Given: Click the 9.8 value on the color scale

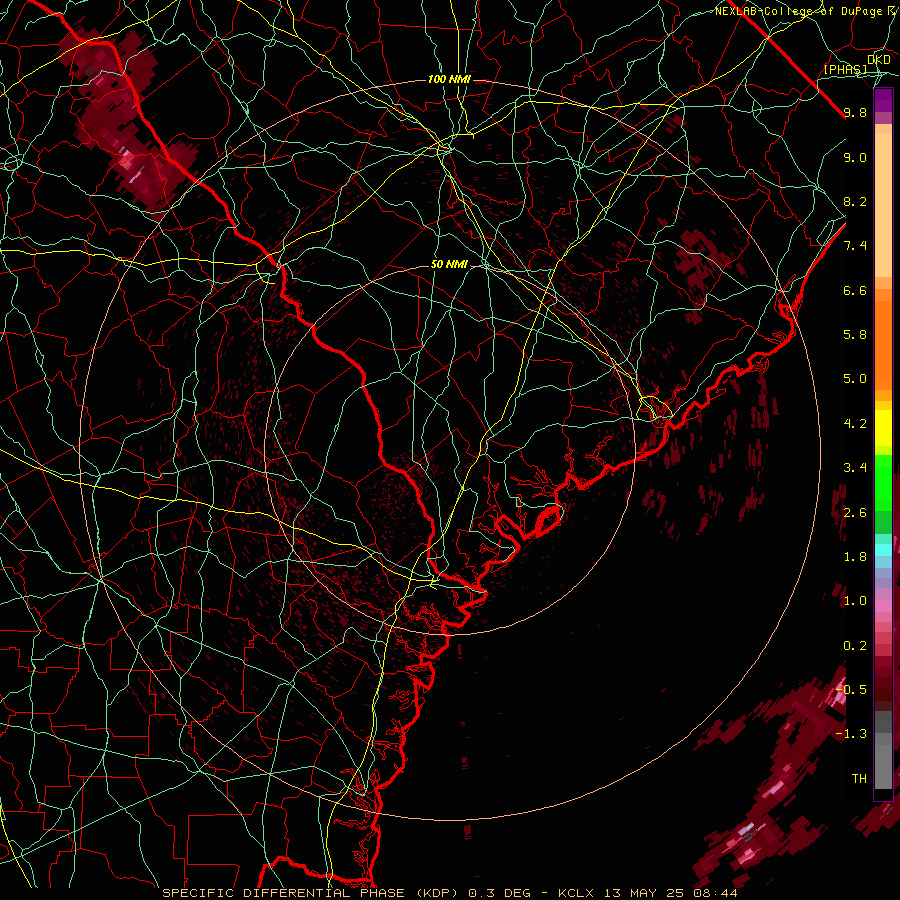Looking at the screenshot, I should [x=855, y=112].
